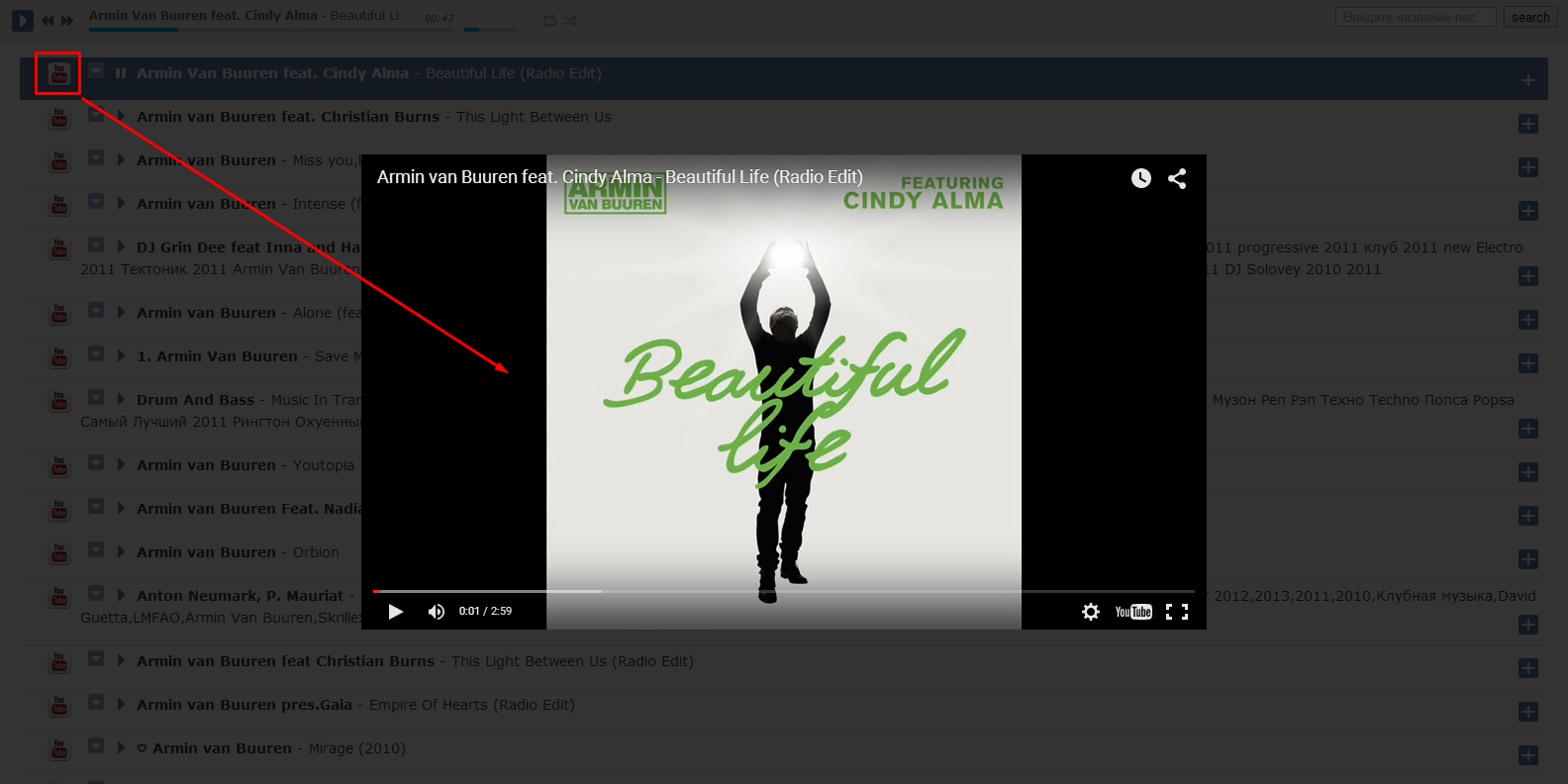Click the 00:43 elapsed time in top bar
Screen dimensions: 1568x784
pos(439,18)
